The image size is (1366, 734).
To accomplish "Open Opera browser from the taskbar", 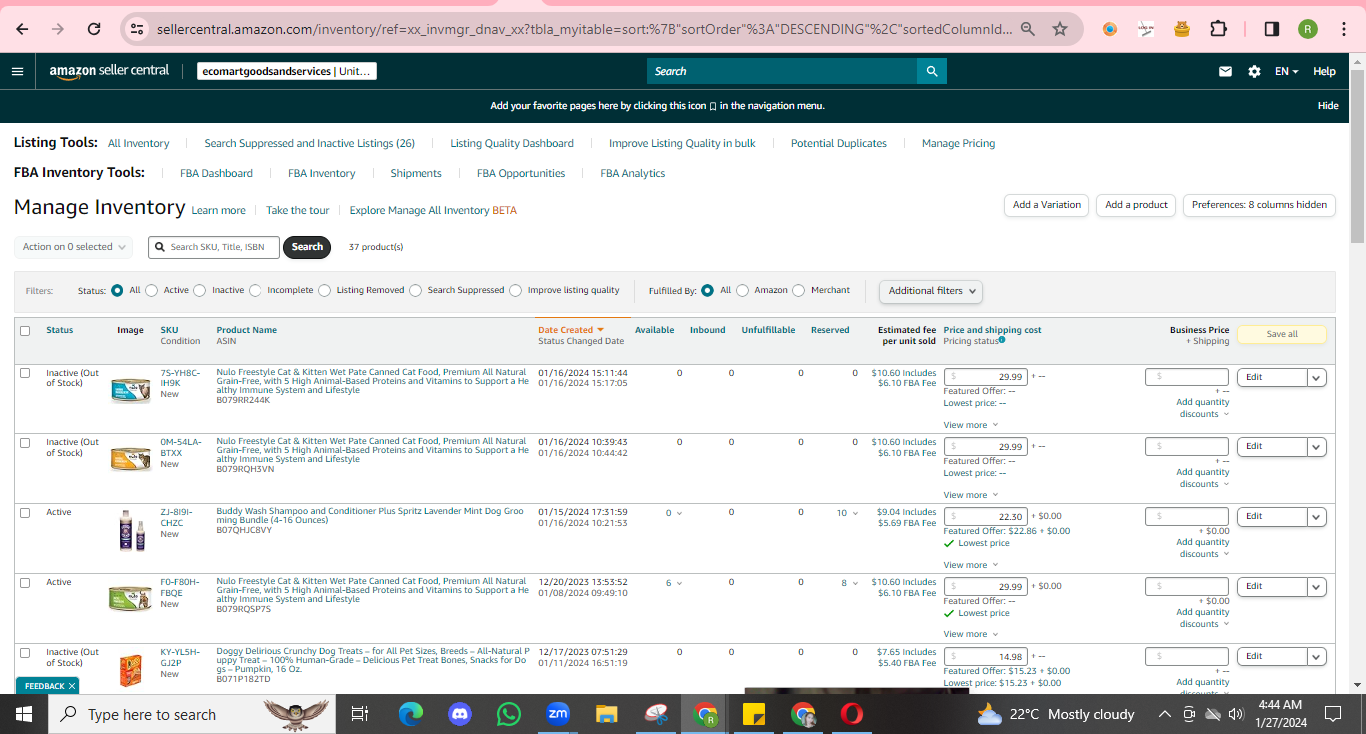I will (852, 714).
